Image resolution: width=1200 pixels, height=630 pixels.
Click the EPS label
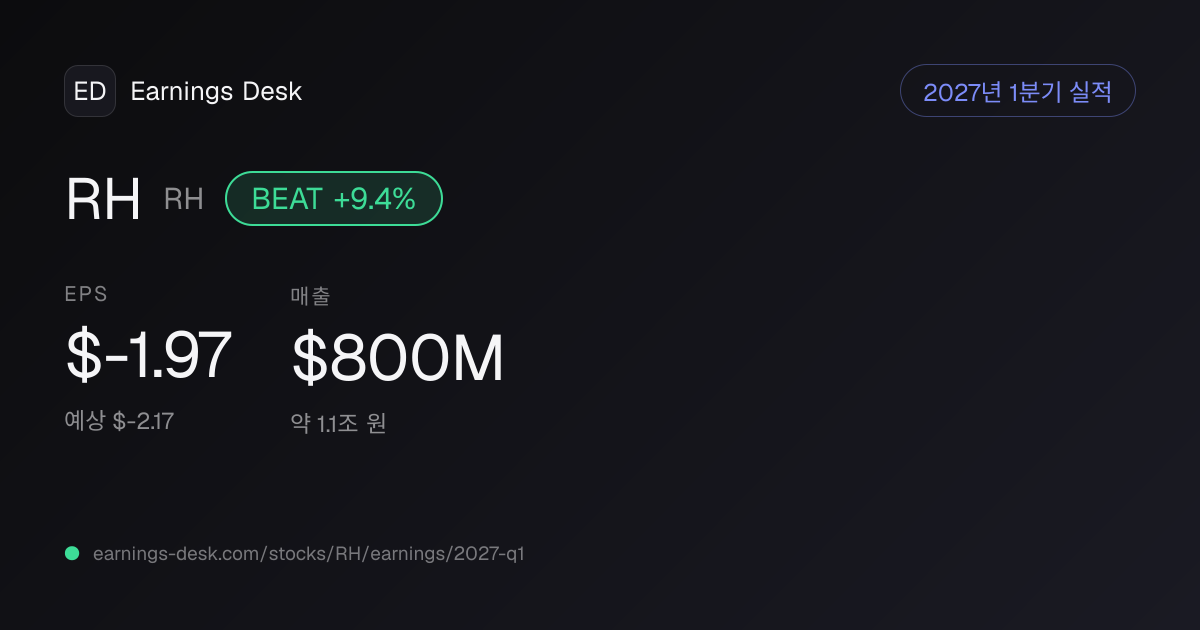point(87,294)
